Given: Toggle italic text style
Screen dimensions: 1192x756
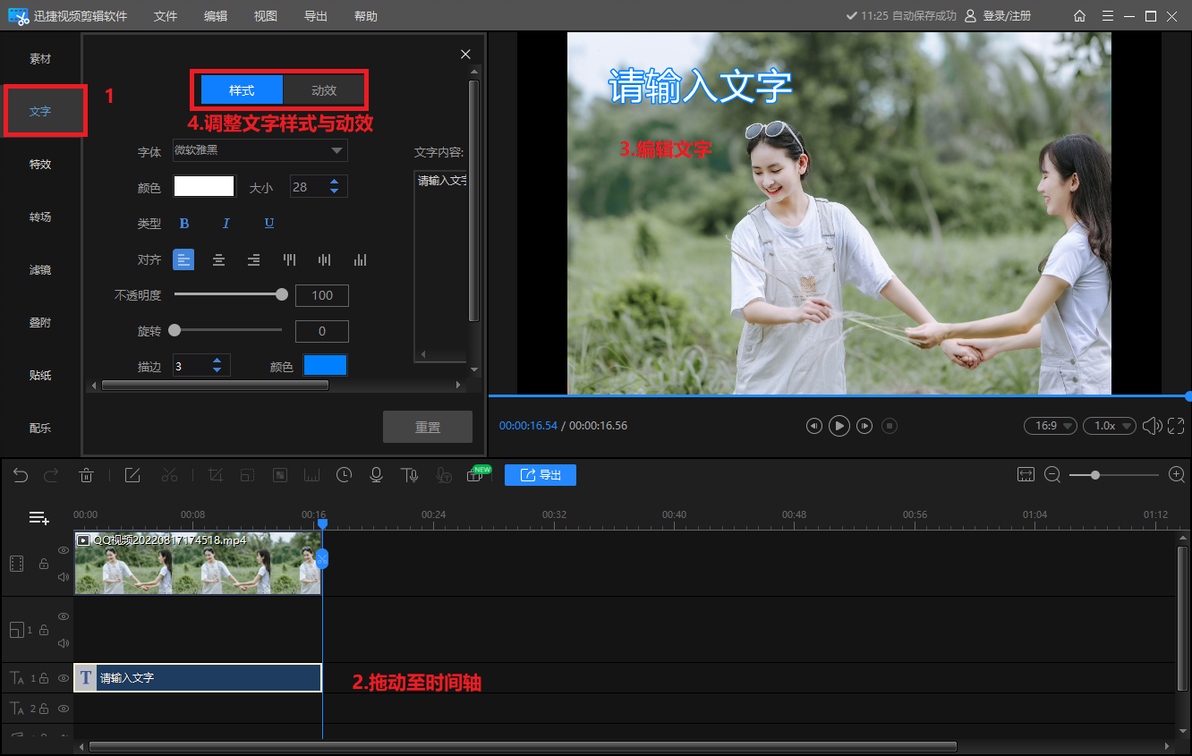Looking at the screenshot, I should [226, 224].
